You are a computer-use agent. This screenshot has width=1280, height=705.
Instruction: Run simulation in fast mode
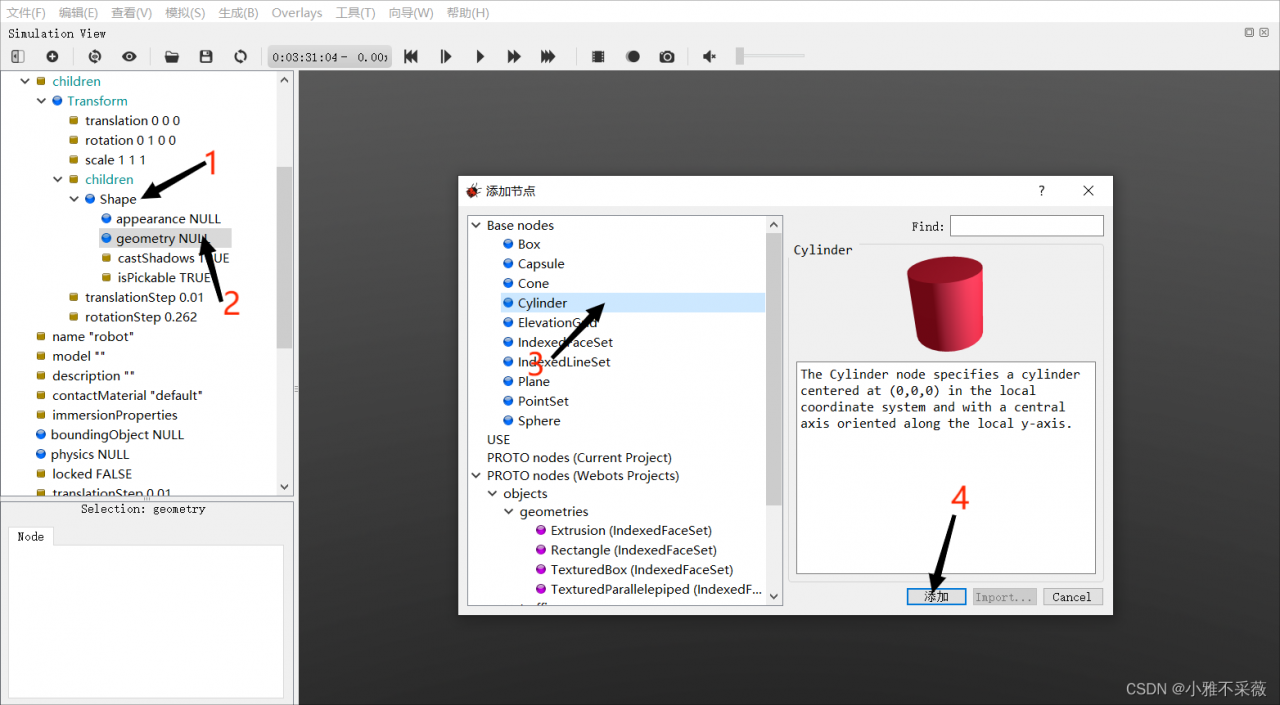click(x=514, y=57)
